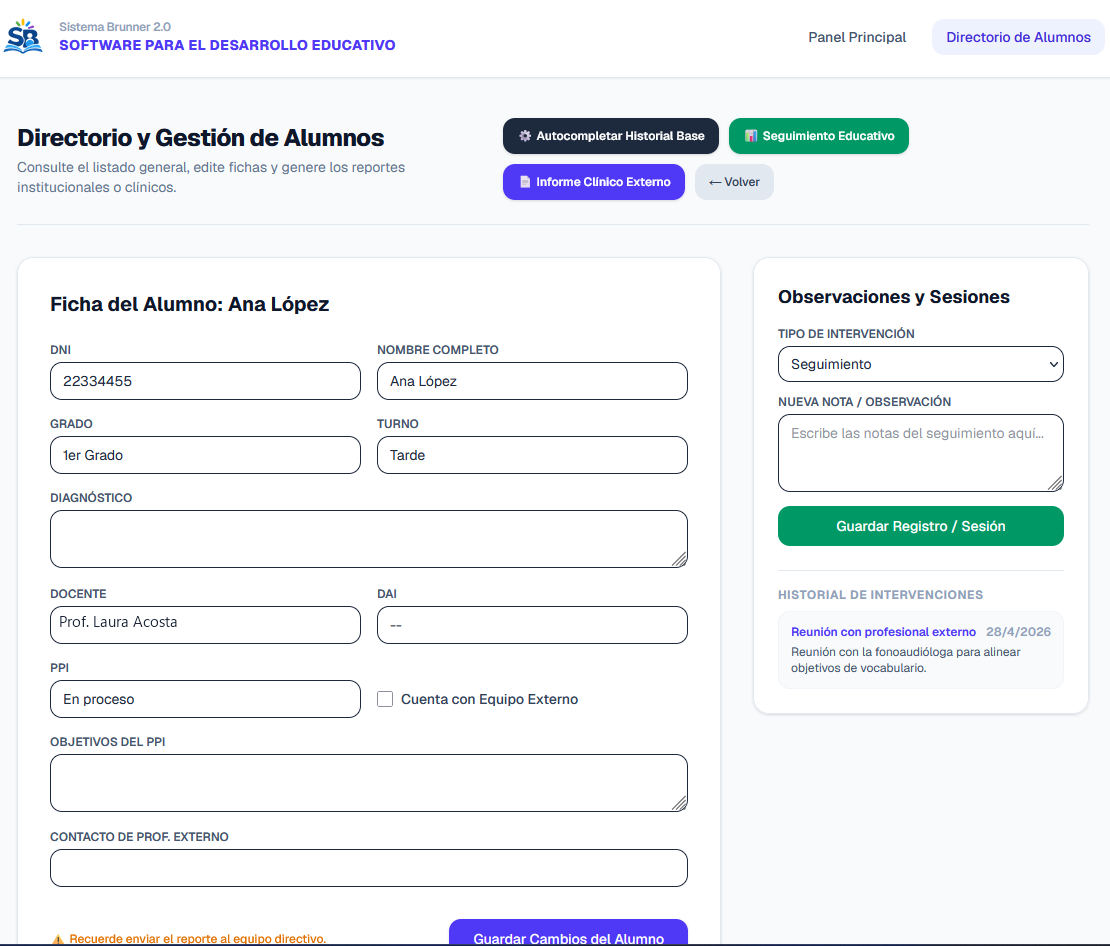
Task: Click the Autocompletar Historial Base button
Action: pos(611,136)
